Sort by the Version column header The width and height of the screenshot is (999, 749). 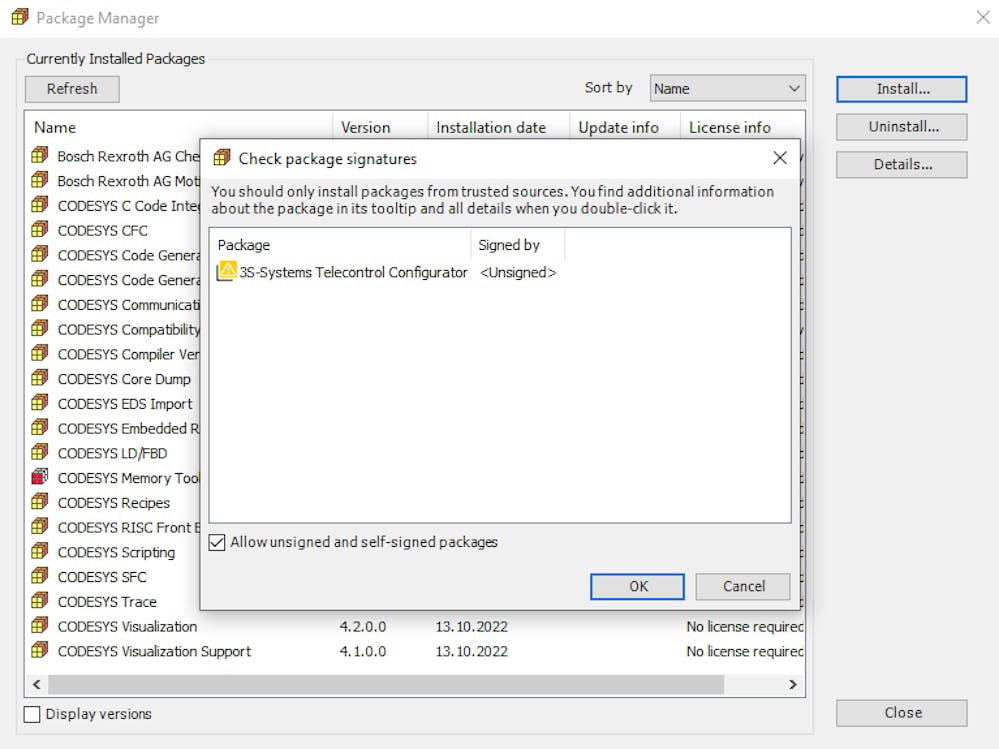pyautogui.click(x=380, y=127)
